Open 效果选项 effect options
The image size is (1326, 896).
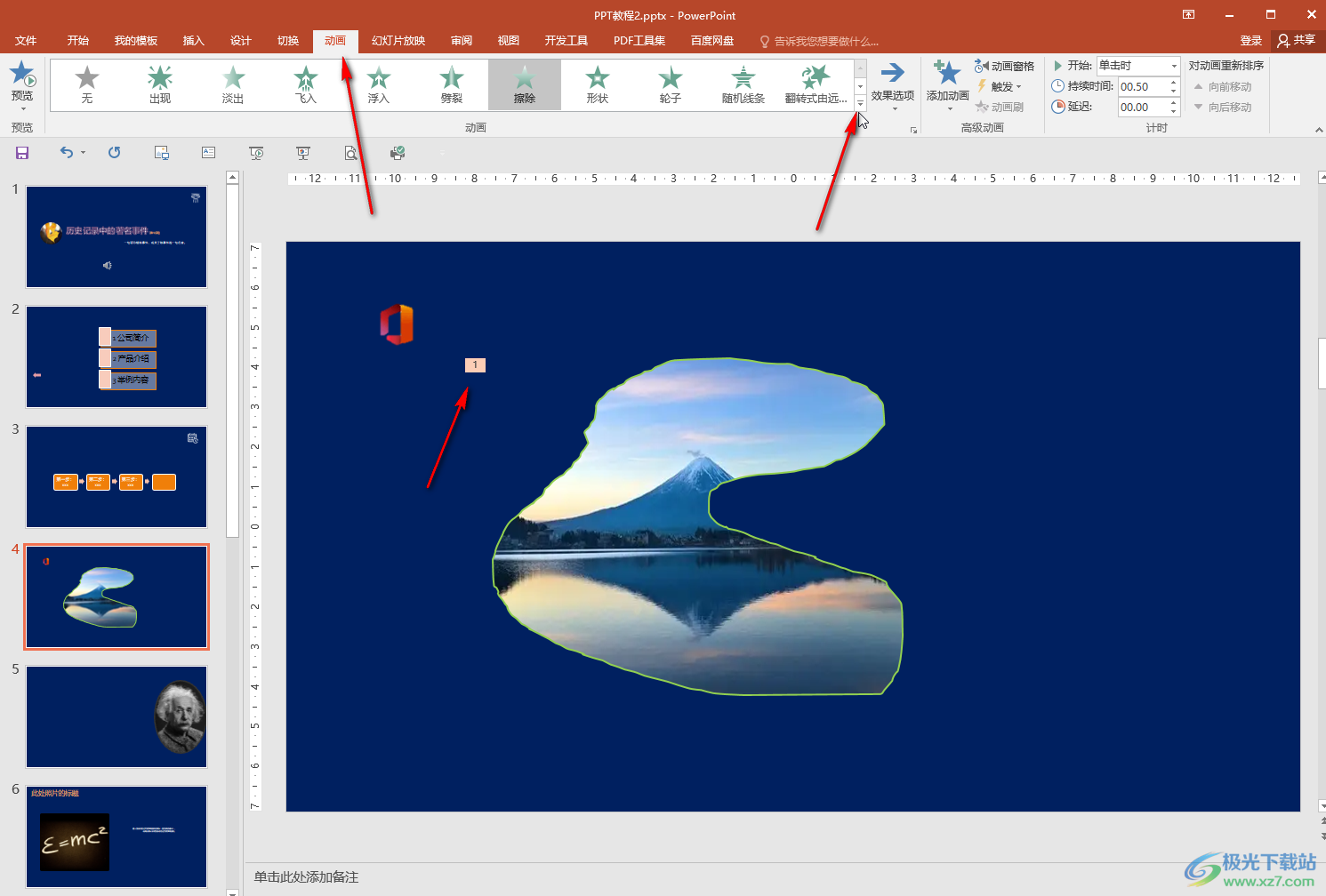(x=893, y=85)
